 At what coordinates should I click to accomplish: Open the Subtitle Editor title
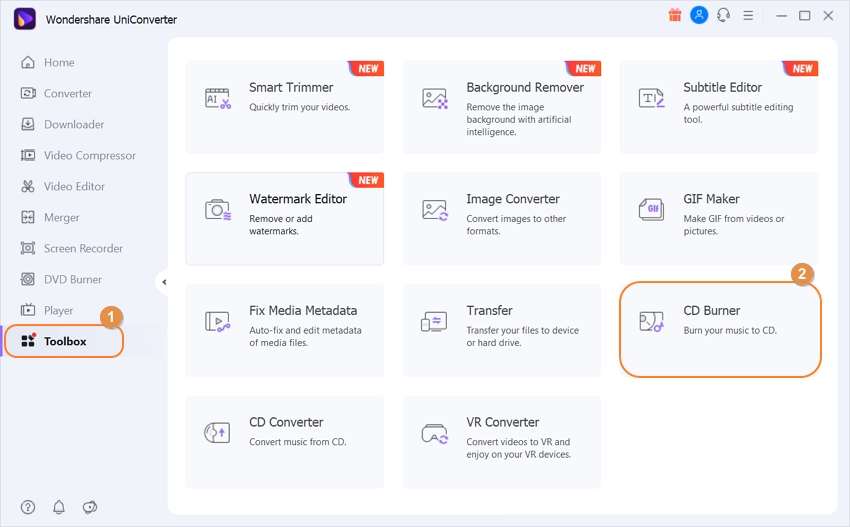point(722,87)
